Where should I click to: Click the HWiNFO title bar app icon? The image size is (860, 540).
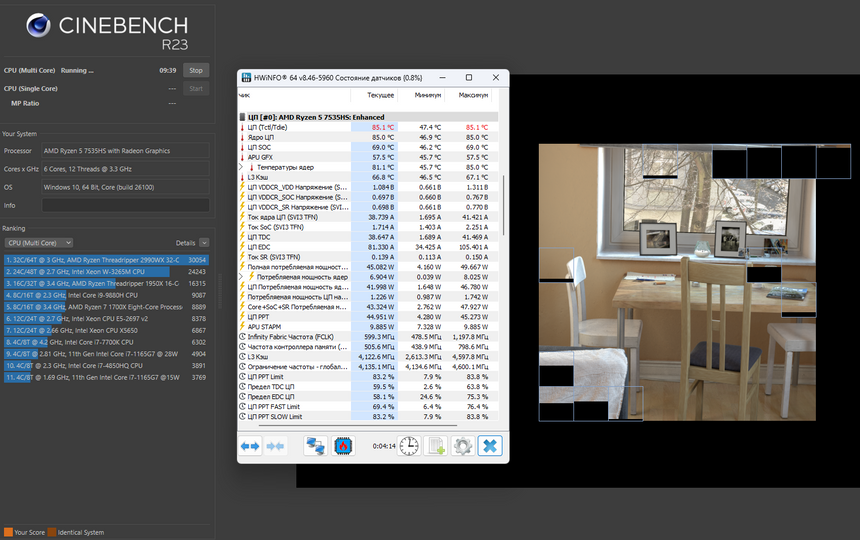[x=246, y=78]
